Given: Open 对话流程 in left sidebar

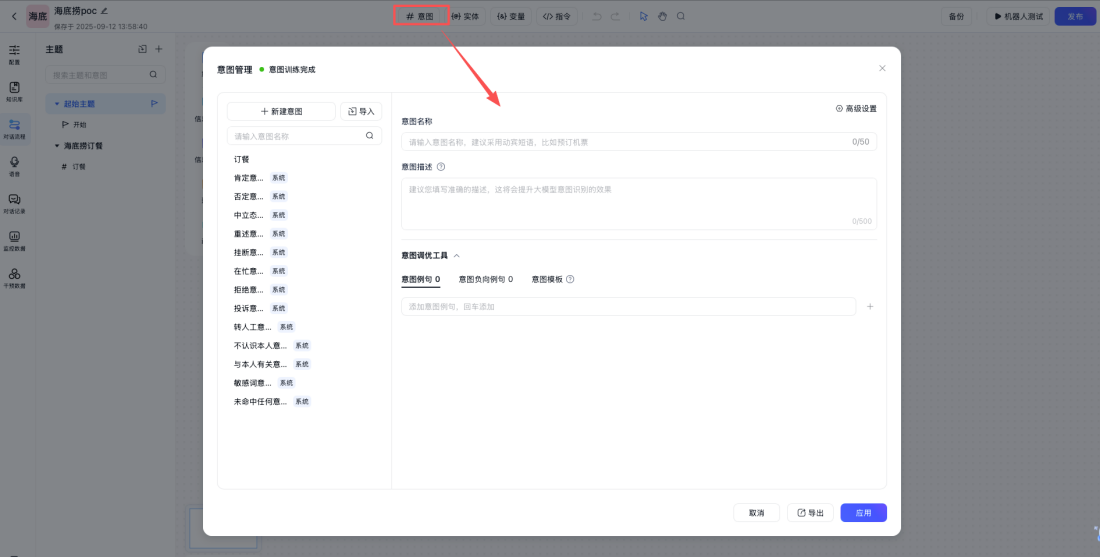Looking at the screenshot, I should pos(15,129).
